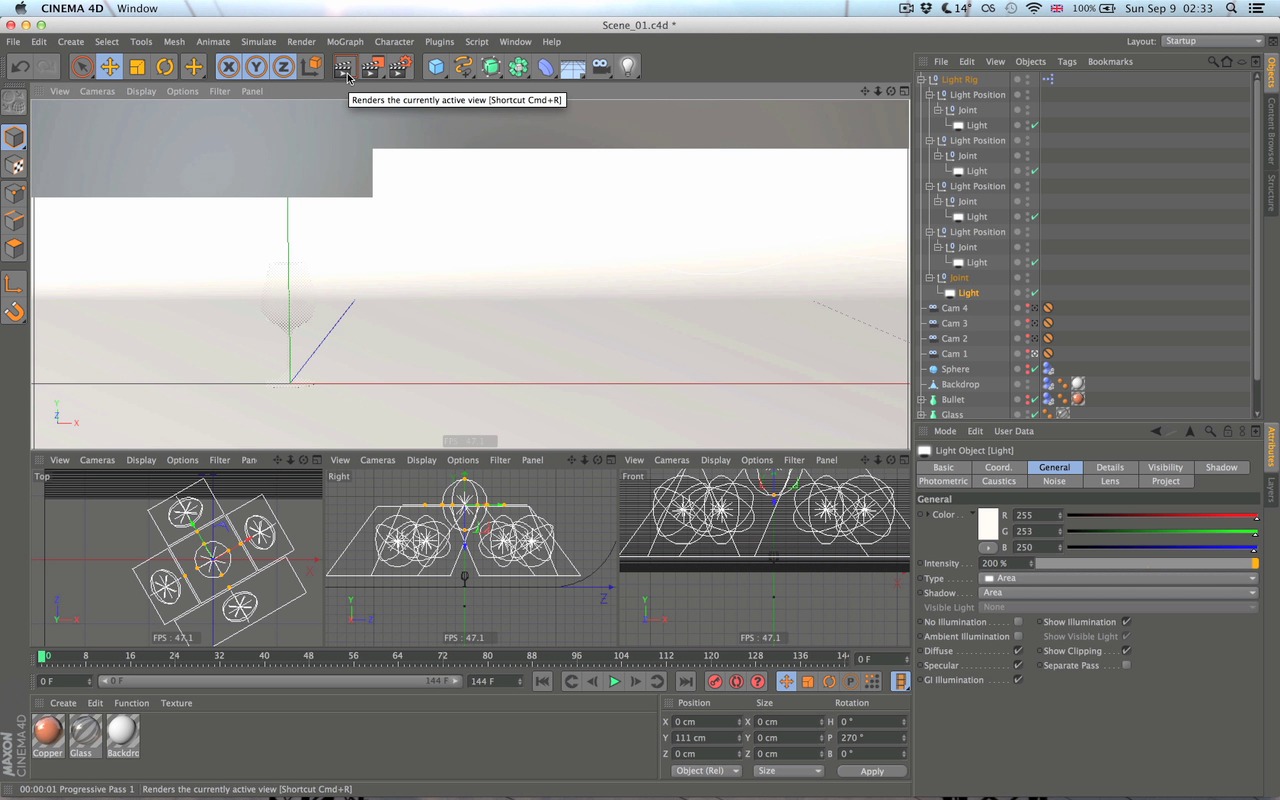The image size is (1280, 800).
Task: Open Edit Render Settings icon
Action: click(400, 67)
